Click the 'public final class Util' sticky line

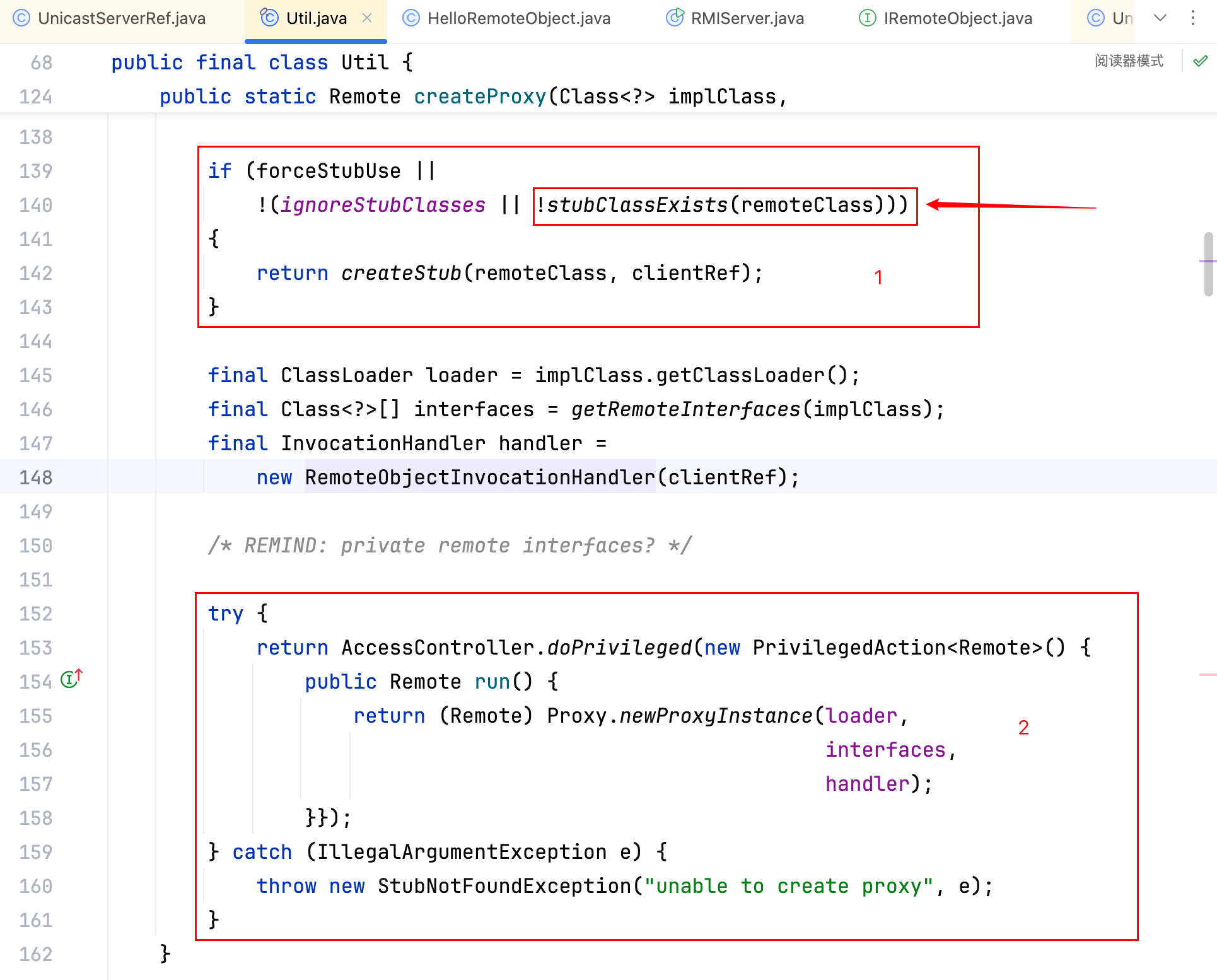[x=262, y=62]
